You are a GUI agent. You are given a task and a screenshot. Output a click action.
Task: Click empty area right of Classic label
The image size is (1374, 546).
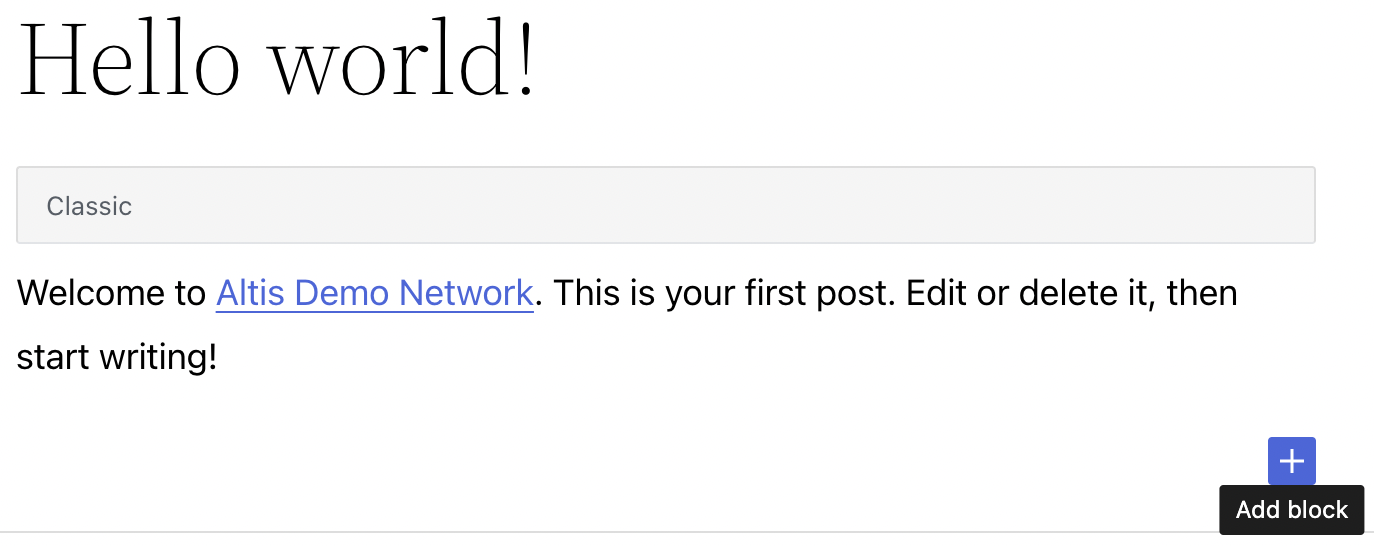[720, 205]
